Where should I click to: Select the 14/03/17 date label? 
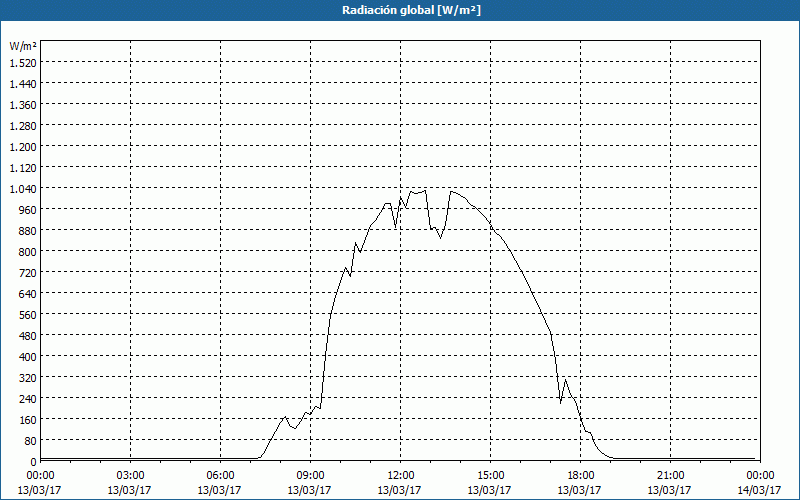(x=759, y=490)
